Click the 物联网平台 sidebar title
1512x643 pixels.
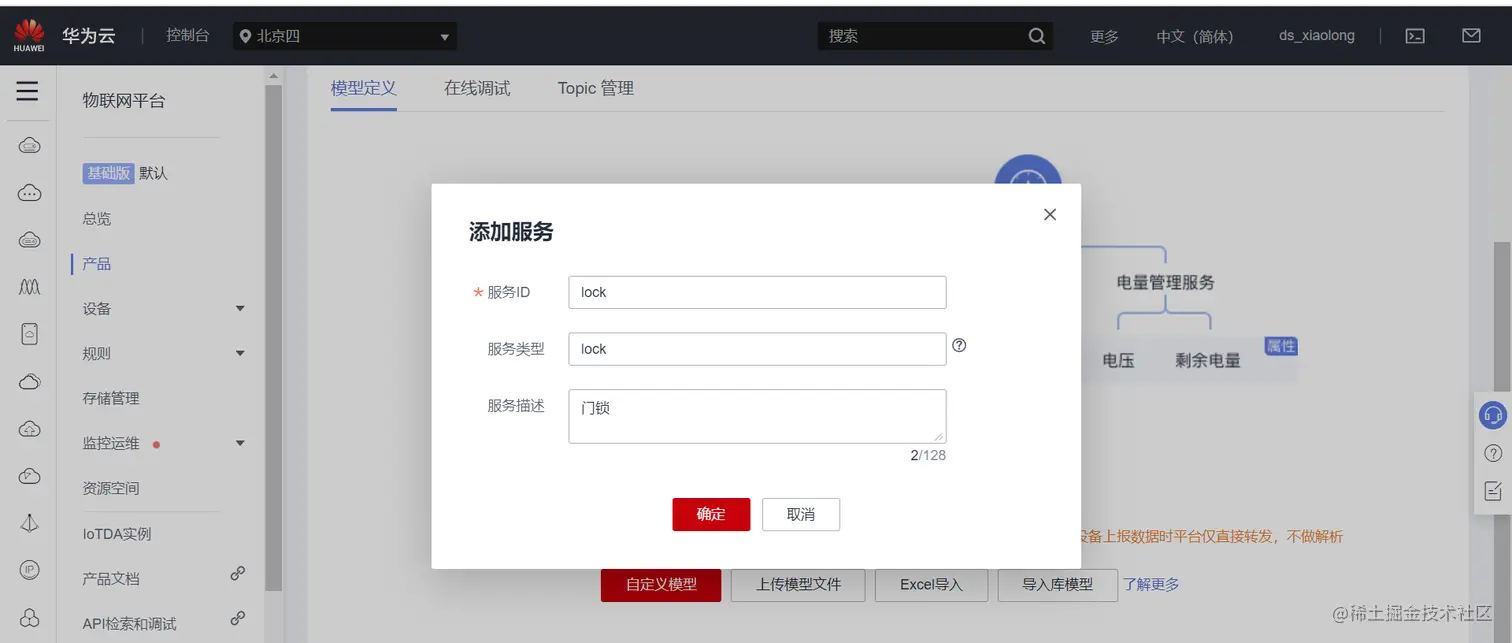(x=124, y=100)
